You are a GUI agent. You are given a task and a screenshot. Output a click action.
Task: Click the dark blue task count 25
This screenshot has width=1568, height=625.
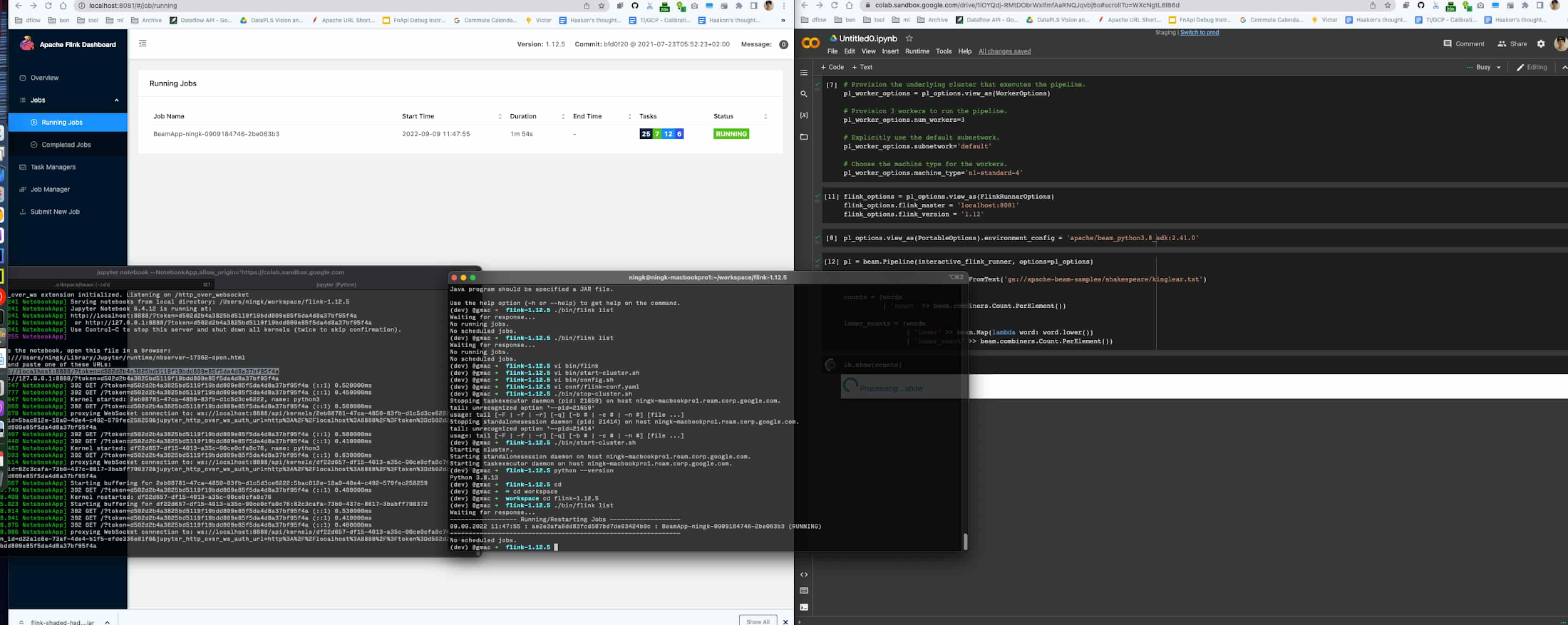646,134
